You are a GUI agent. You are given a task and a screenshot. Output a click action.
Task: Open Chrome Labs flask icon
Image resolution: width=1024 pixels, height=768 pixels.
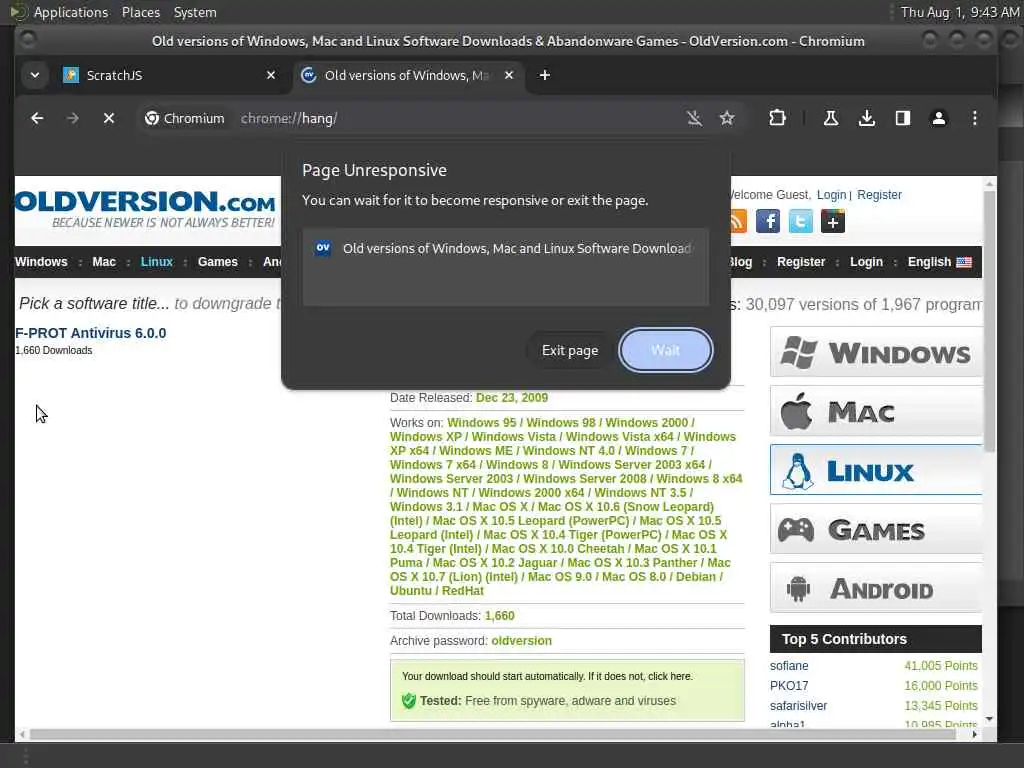(831, 118)
